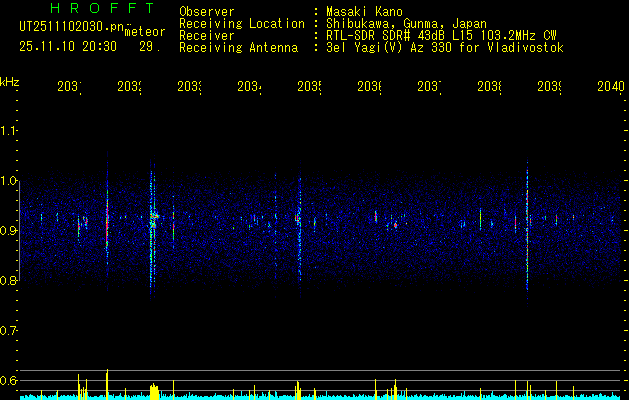Screen dimensions: 629x400
Task: Click the date stamp 25.11.10 20:30
Action: click(68, 47)
